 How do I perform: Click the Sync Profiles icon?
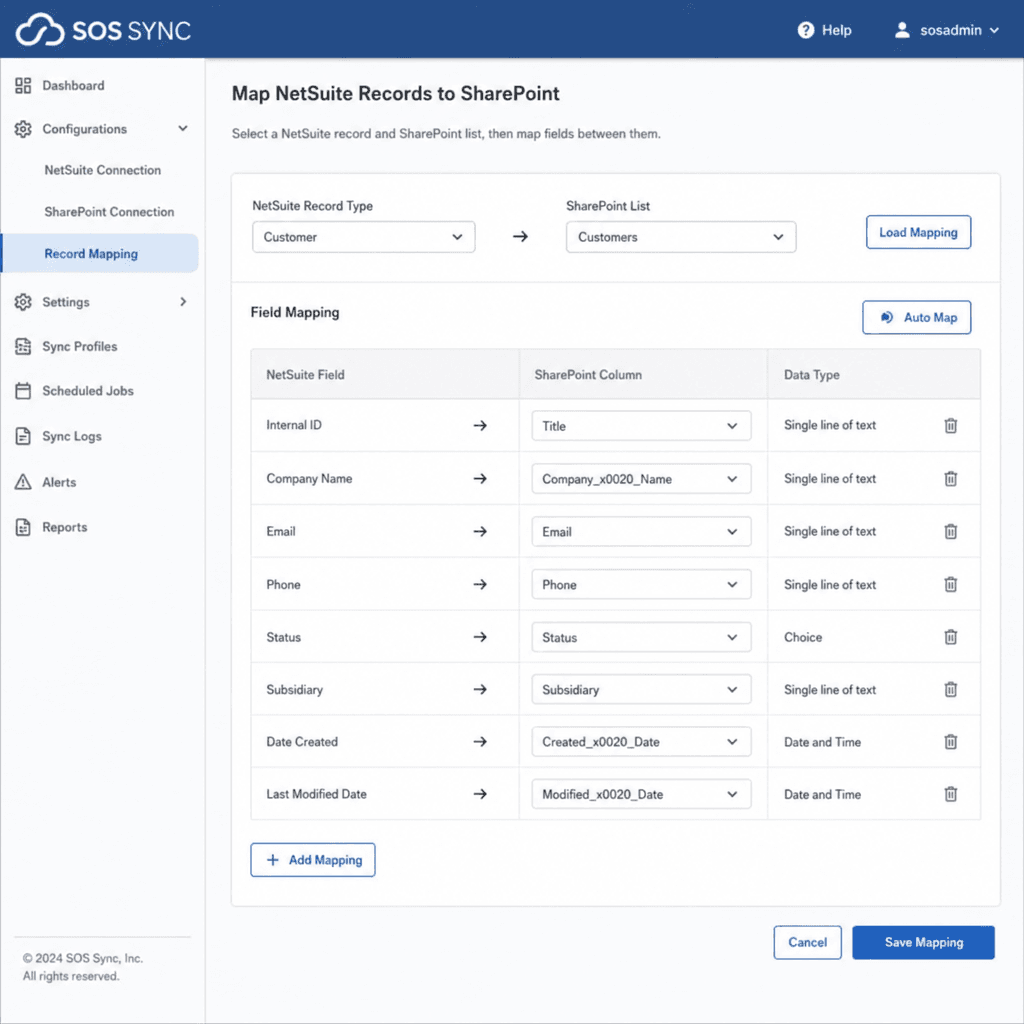point(23,346)
